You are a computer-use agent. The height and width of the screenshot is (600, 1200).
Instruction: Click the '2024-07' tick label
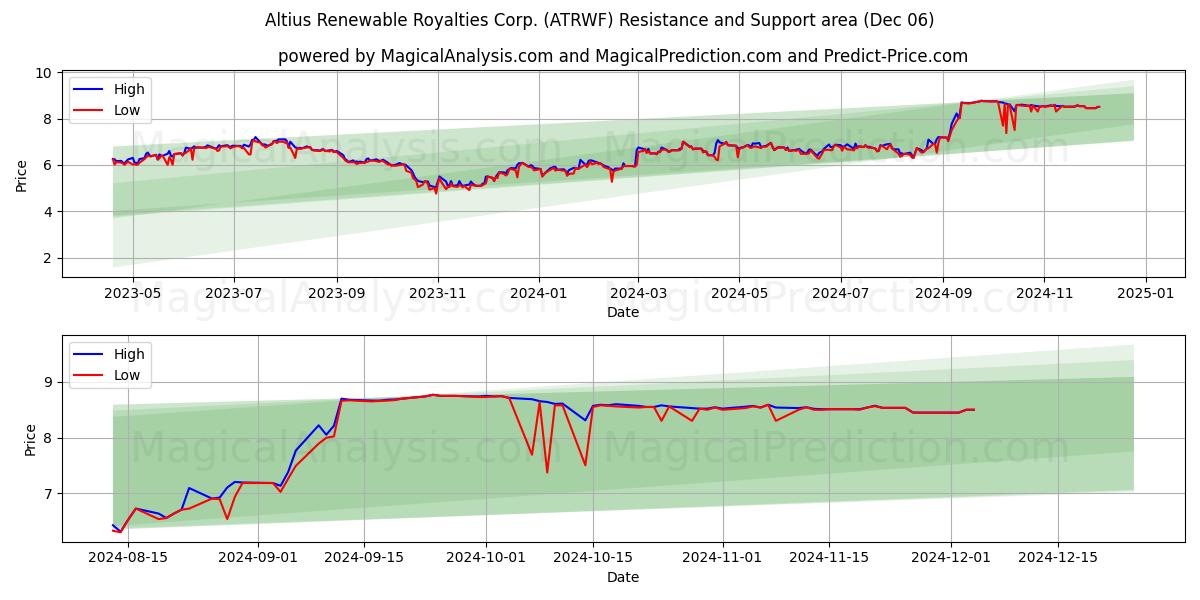pos(840,294)
